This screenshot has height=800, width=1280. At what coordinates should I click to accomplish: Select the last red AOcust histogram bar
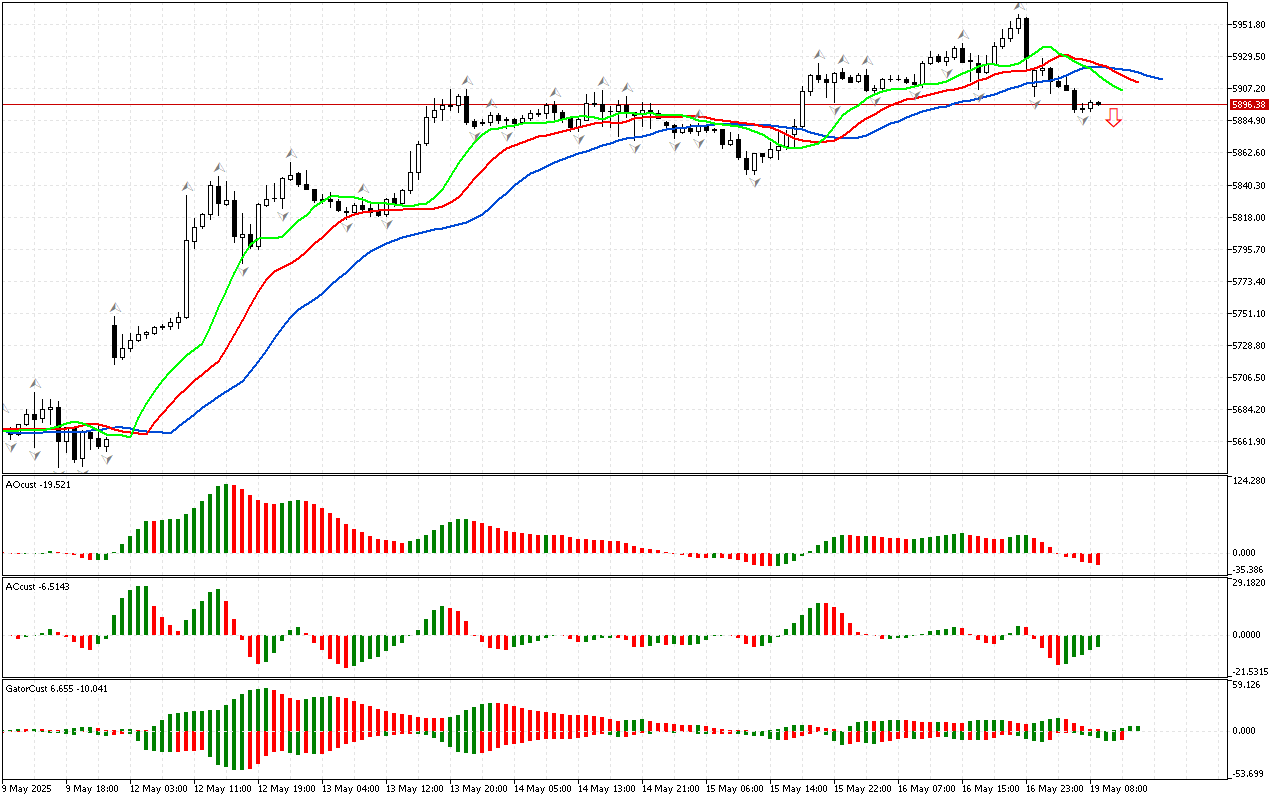point(1098,558)
